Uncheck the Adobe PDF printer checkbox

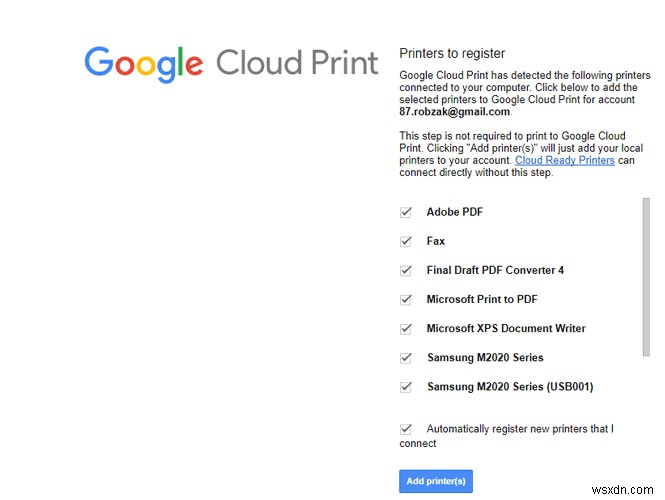(x=406, y=212)
